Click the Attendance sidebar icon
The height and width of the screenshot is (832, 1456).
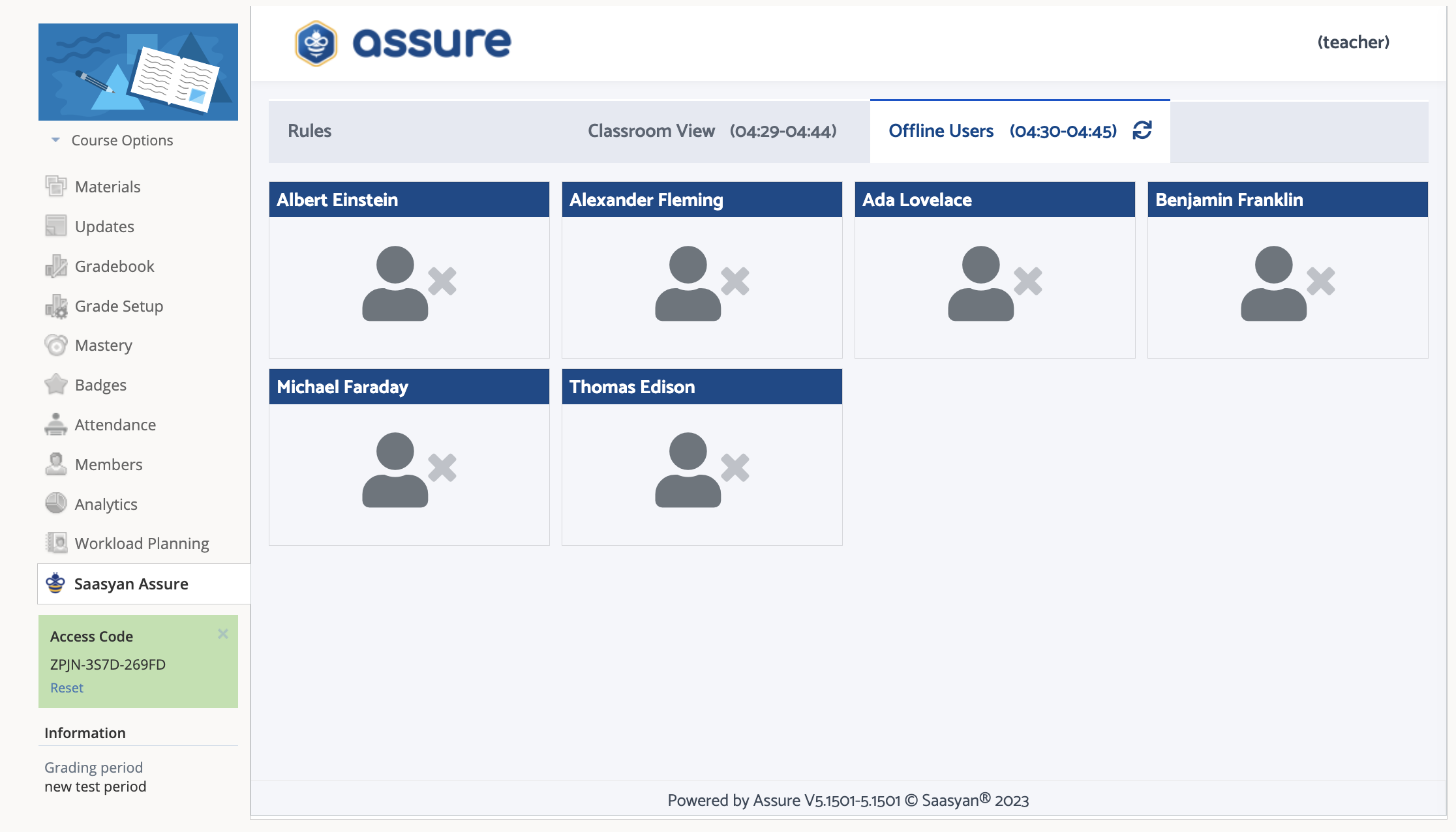coord(56,424)
